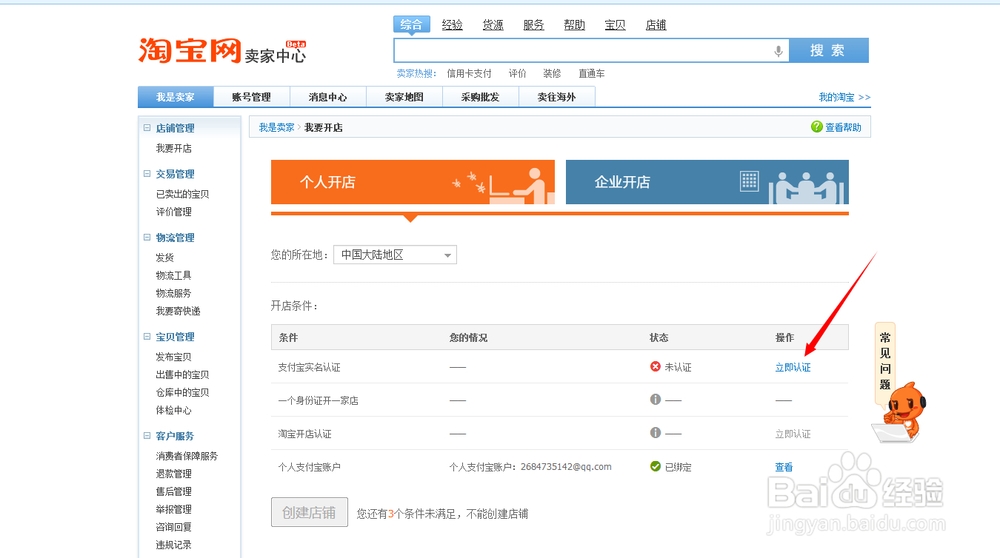Click info icon in 一个身份证开一家店 row
The image size is (1000, 558).
[x=655, y=399]
